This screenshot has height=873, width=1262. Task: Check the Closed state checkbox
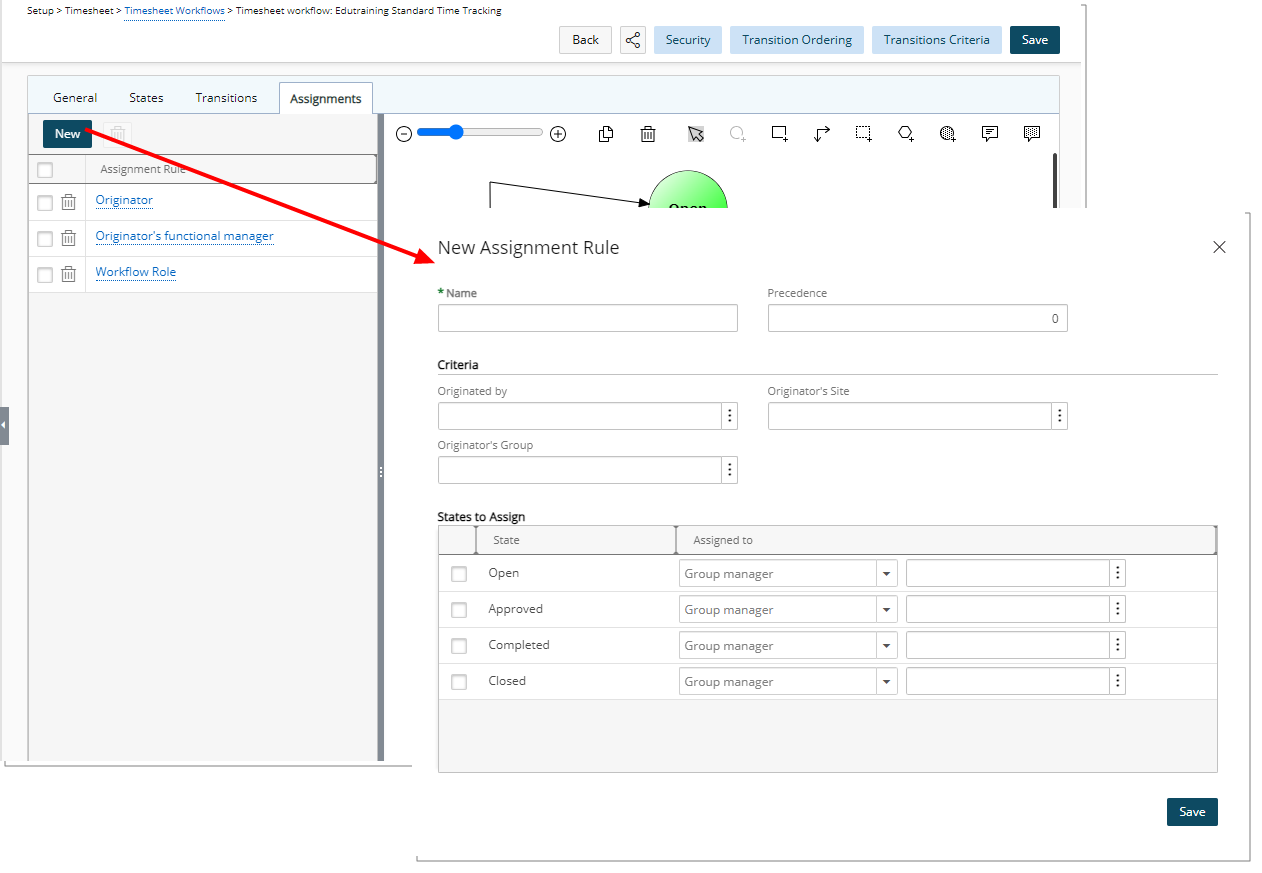click(459, 682)
